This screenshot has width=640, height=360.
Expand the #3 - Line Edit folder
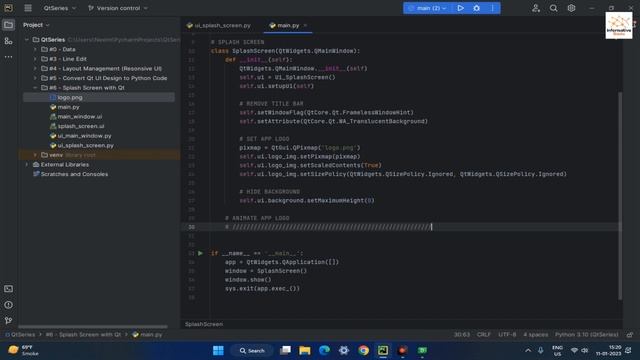click(36, 59)
